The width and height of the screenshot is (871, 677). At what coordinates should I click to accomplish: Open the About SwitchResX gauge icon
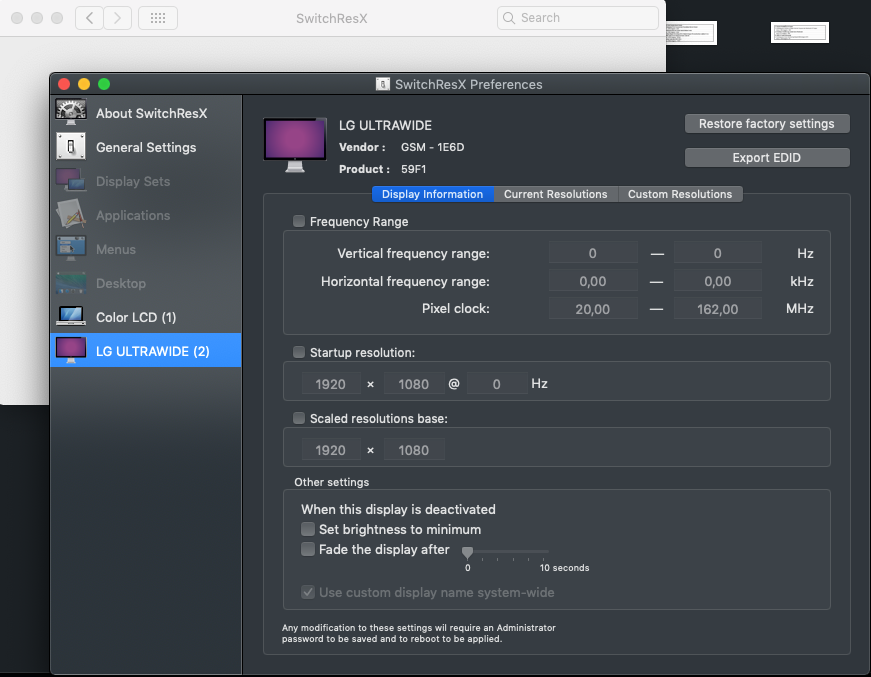point(71,113)
